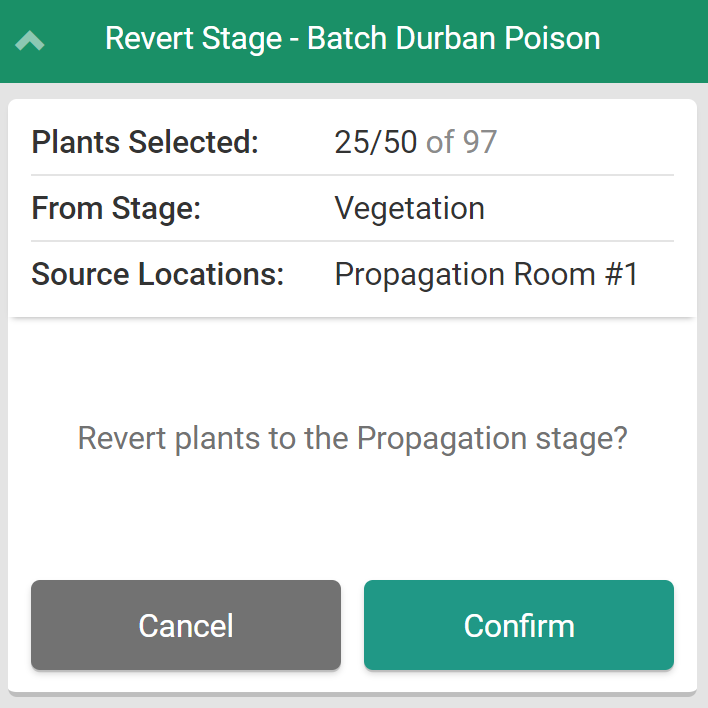Viewport: 708px width, 708px height.
Task: Click the green header bar's empty right side
Action: pyautogui.click(x=655, y=40)
